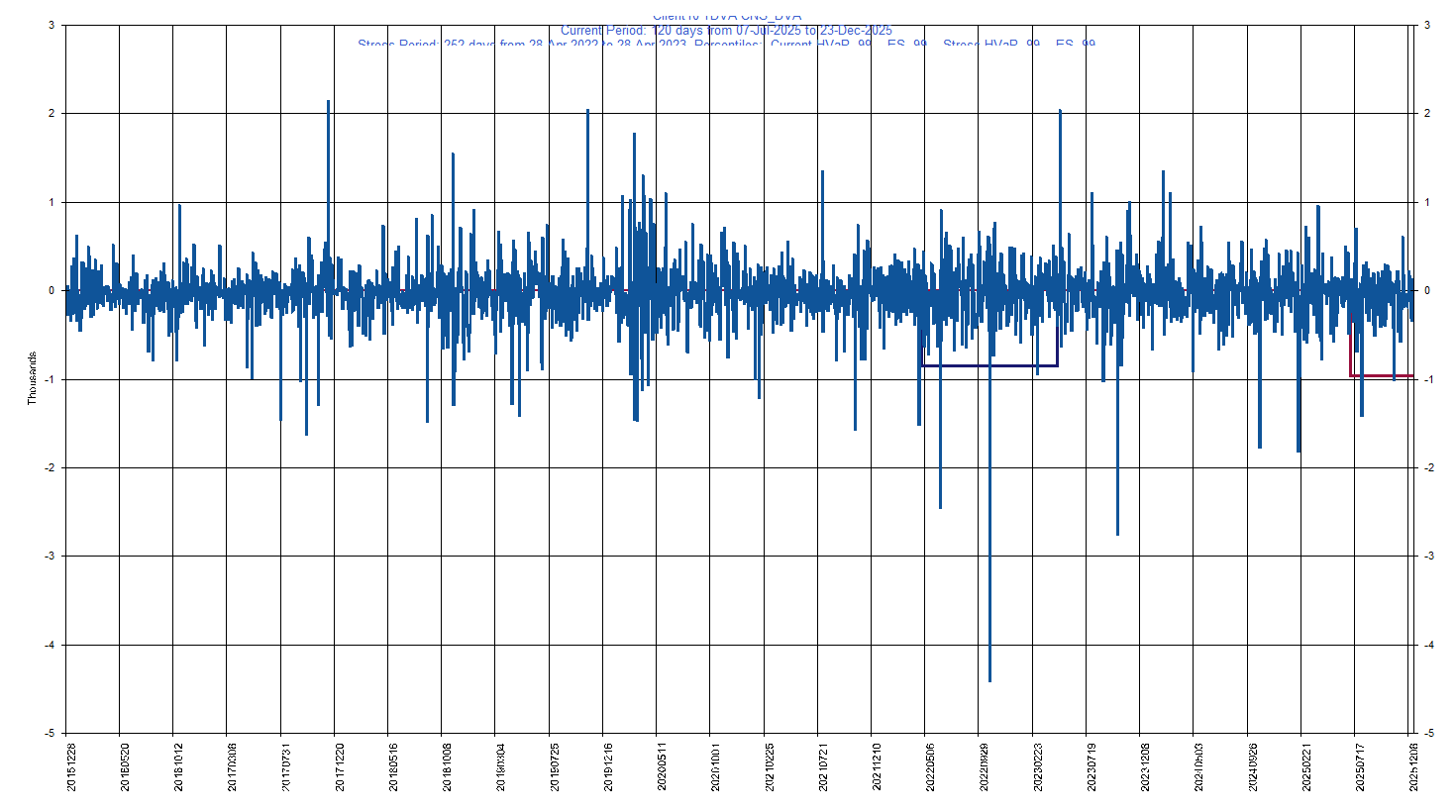
Task: Select the tallest positive spike above 2
Action: click(x=328, y=104)
